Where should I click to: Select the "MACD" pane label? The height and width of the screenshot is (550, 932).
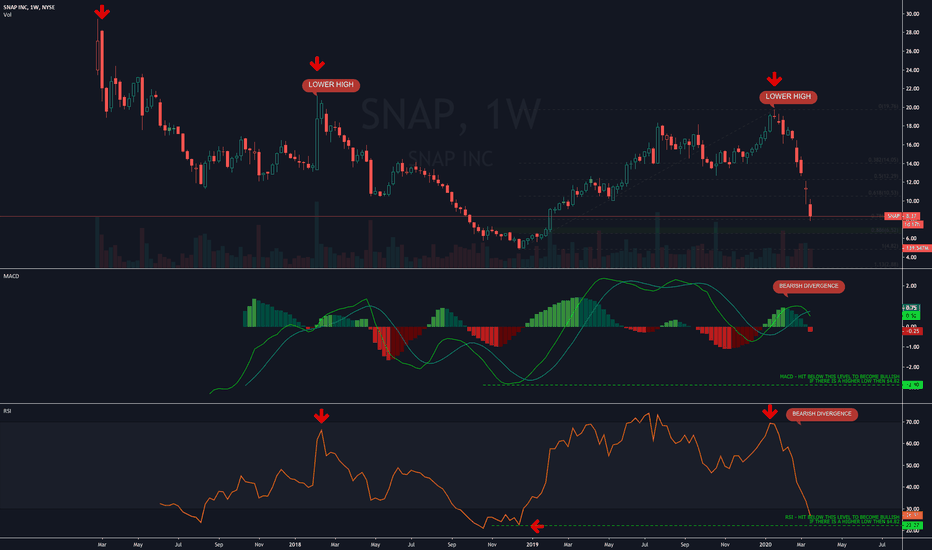[11, 276]
